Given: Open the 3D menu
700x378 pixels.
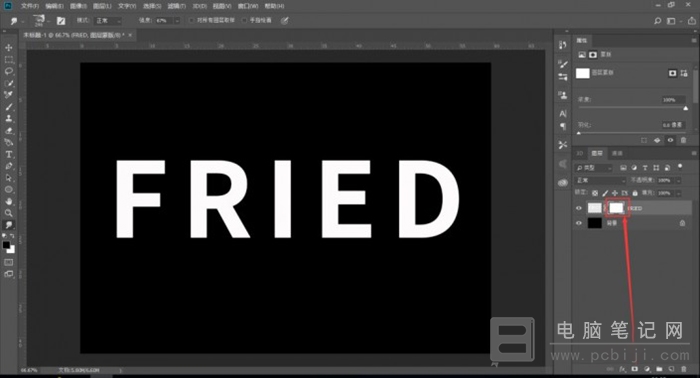Looking at the screenshot, I should (x=199, y=6).
